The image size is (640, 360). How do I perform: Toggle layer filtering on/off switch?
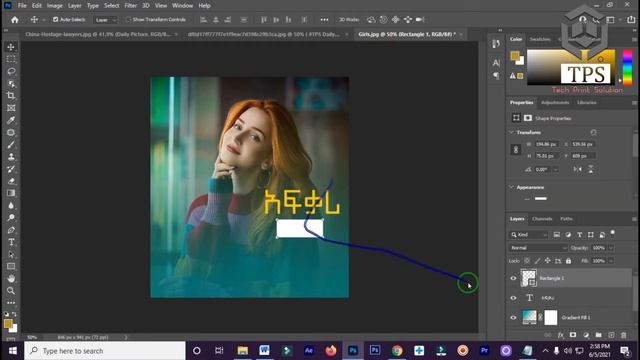click(613, 233)
